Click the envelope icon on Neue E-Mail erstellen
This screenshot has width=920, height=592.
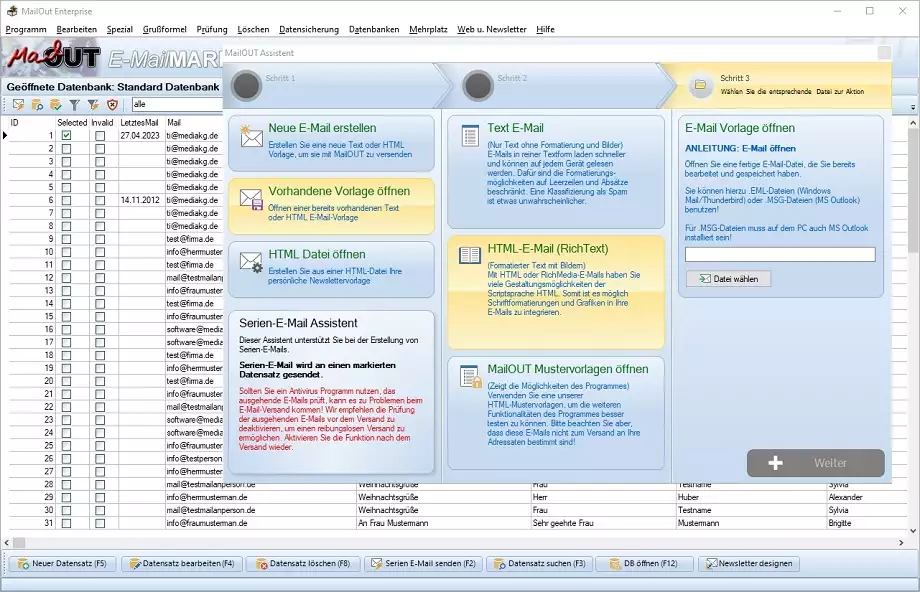click(251, 137)
